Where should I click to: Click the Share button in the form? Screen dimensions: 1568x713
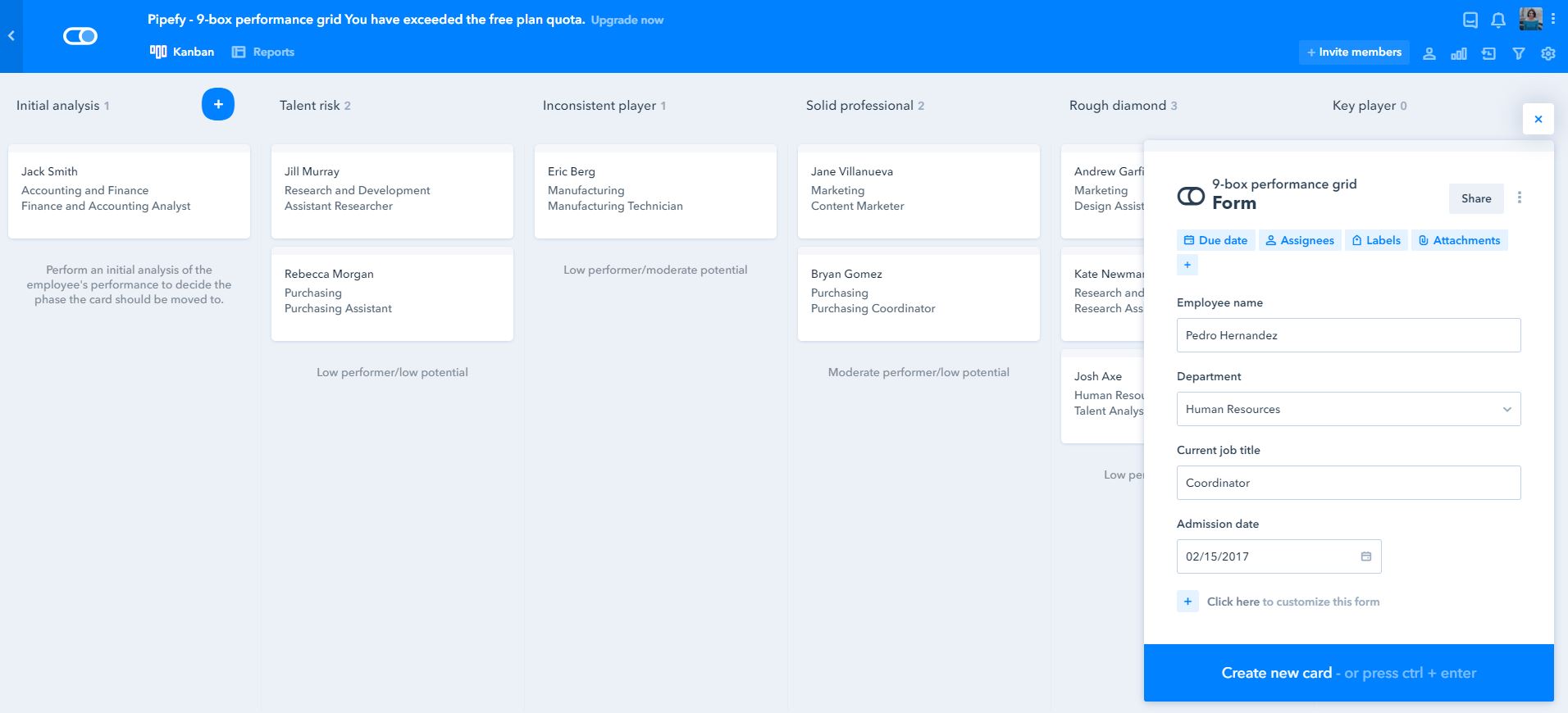[x=1476, y=198]
